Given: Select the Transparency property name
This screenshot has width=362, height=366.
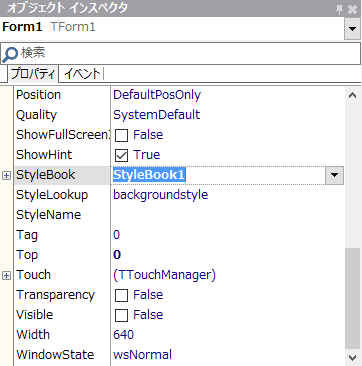Looking at the screenshot, I should coord(56,295).
